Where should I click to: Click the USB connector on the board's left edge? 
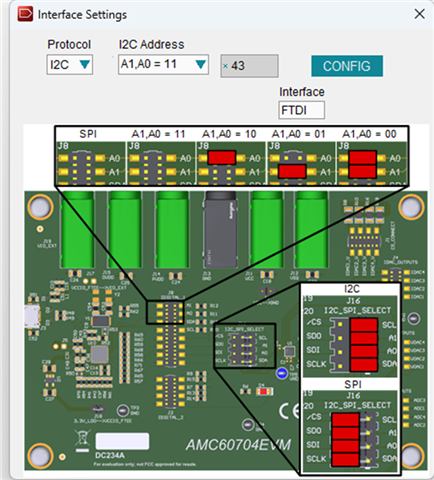32,317
